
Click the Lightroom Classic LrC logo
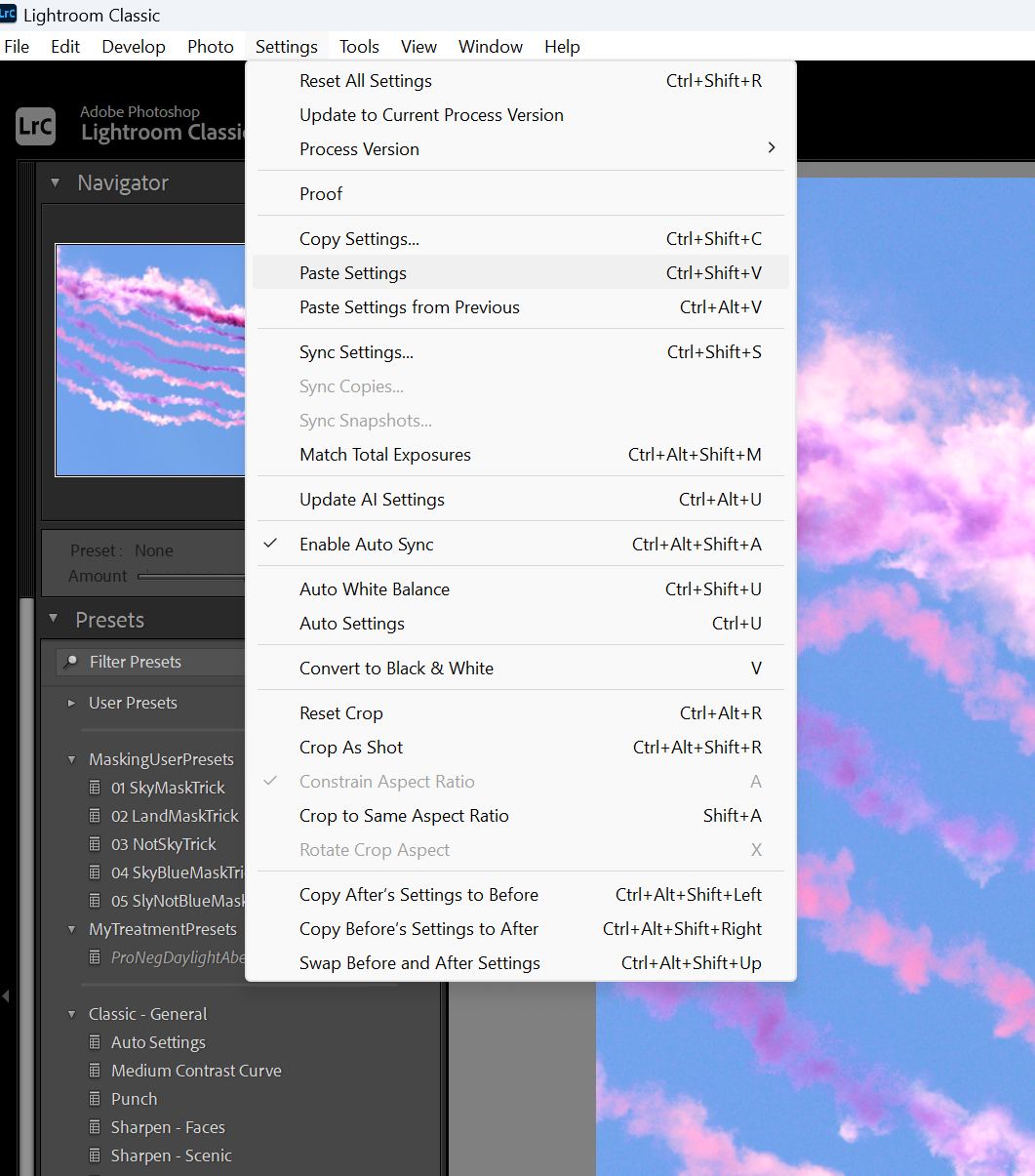[35, 126]
